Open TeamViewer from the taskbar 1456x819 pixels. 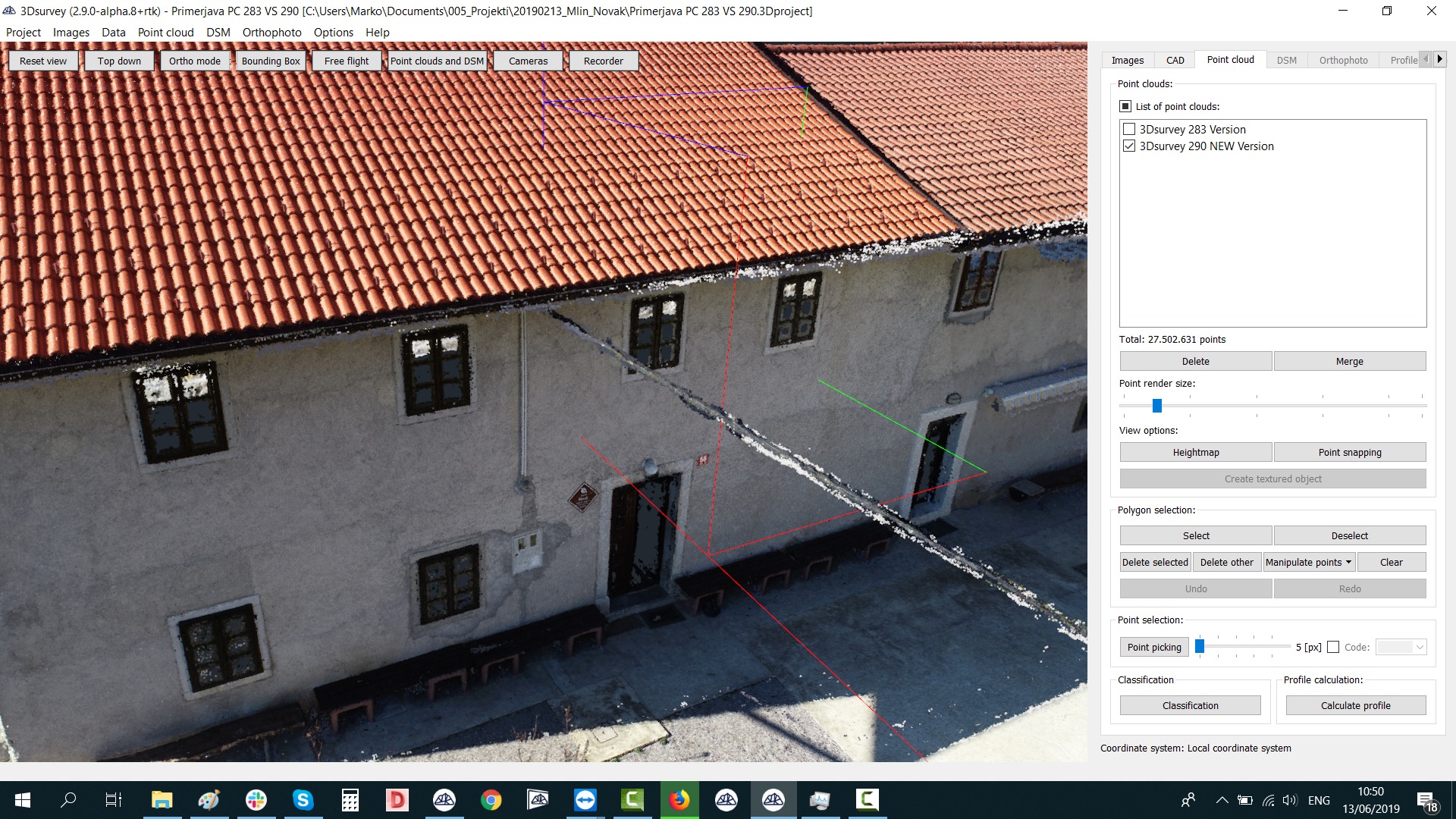tap(585, 800)
